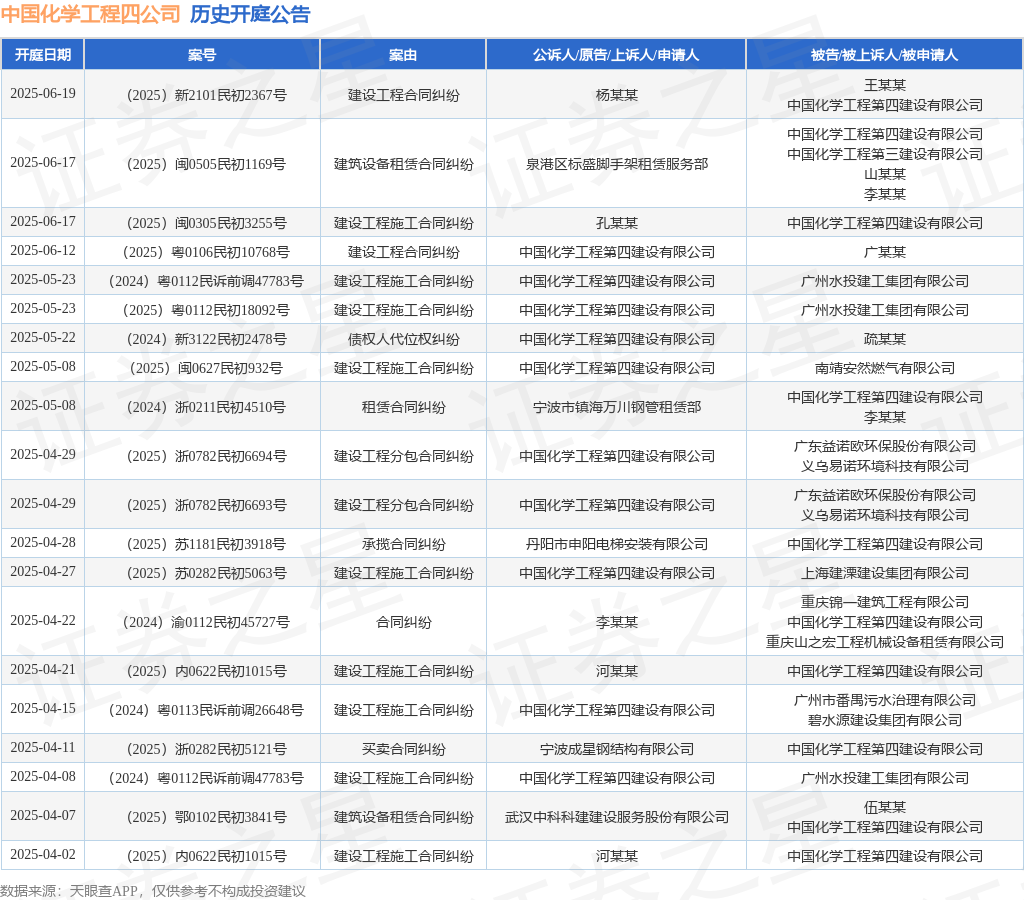
Task: Click the 被告/被上诉人/被申请人 column header
Action: click(884, 55)
